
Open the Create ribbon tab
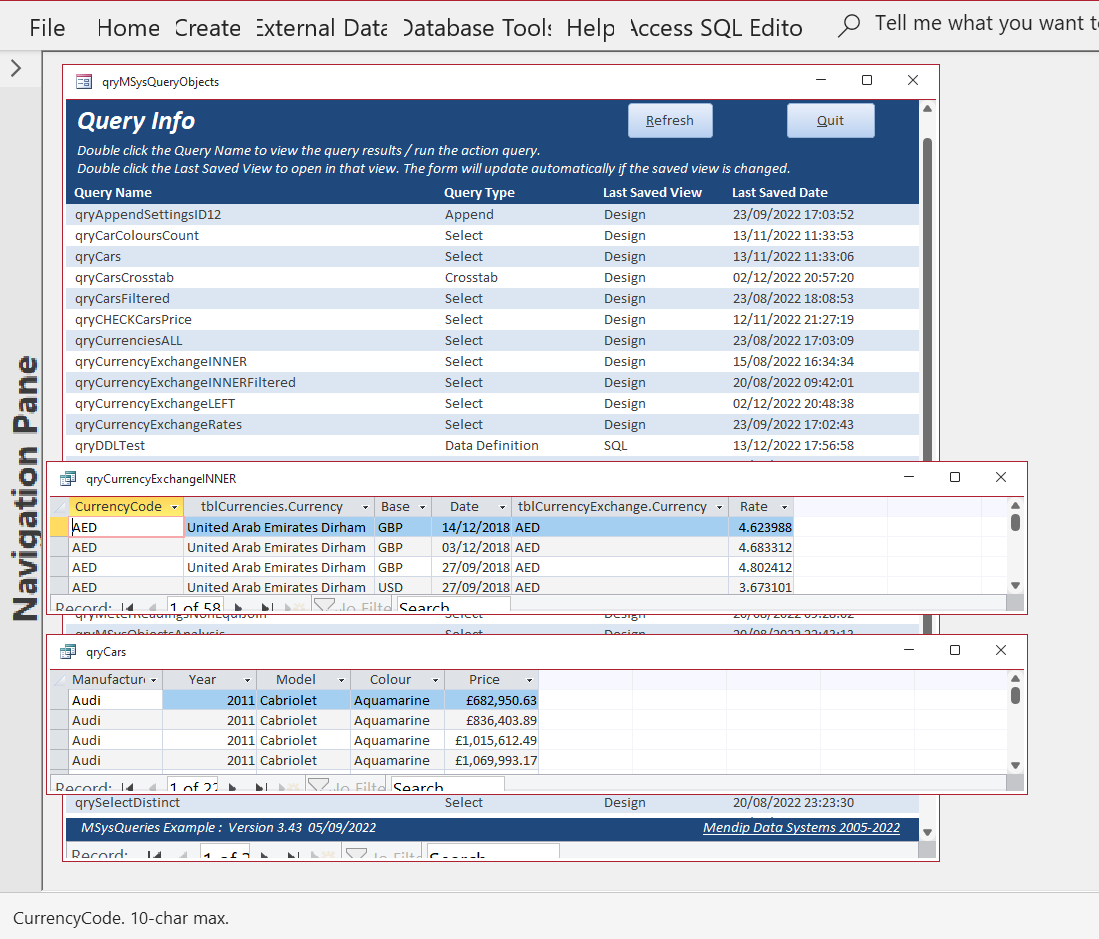207,28
